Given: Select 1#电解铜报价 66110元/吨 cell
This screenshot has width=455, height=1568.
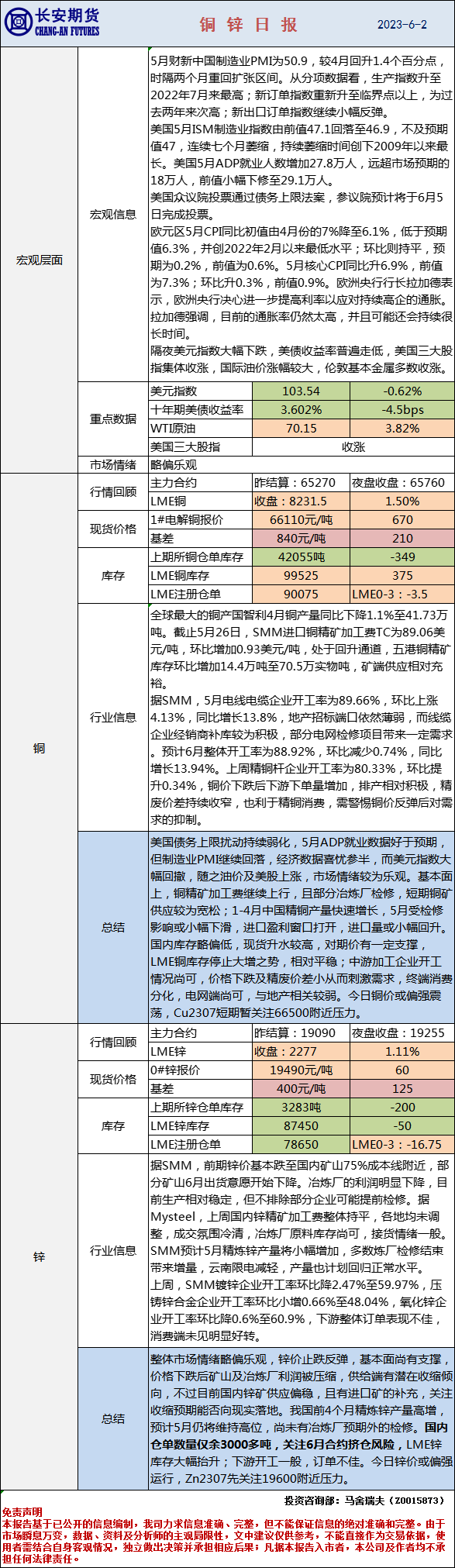Looking at the screenshot, I should [x=301, y=520].
